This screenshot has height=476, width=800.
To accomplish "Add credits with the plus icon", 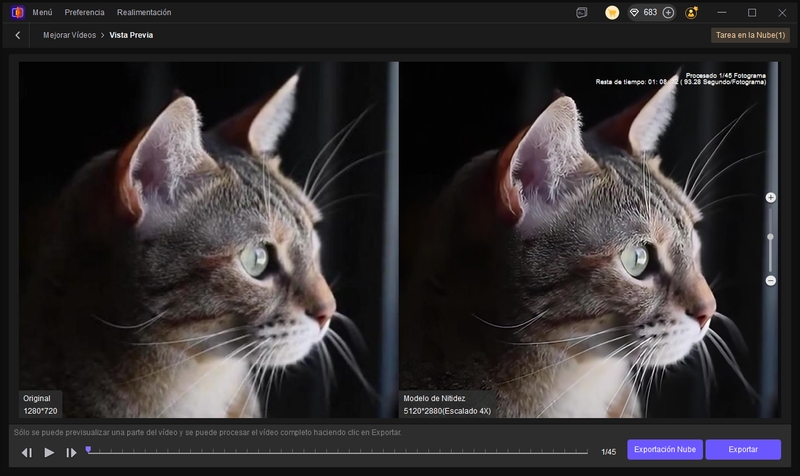I will click(668, 13).
